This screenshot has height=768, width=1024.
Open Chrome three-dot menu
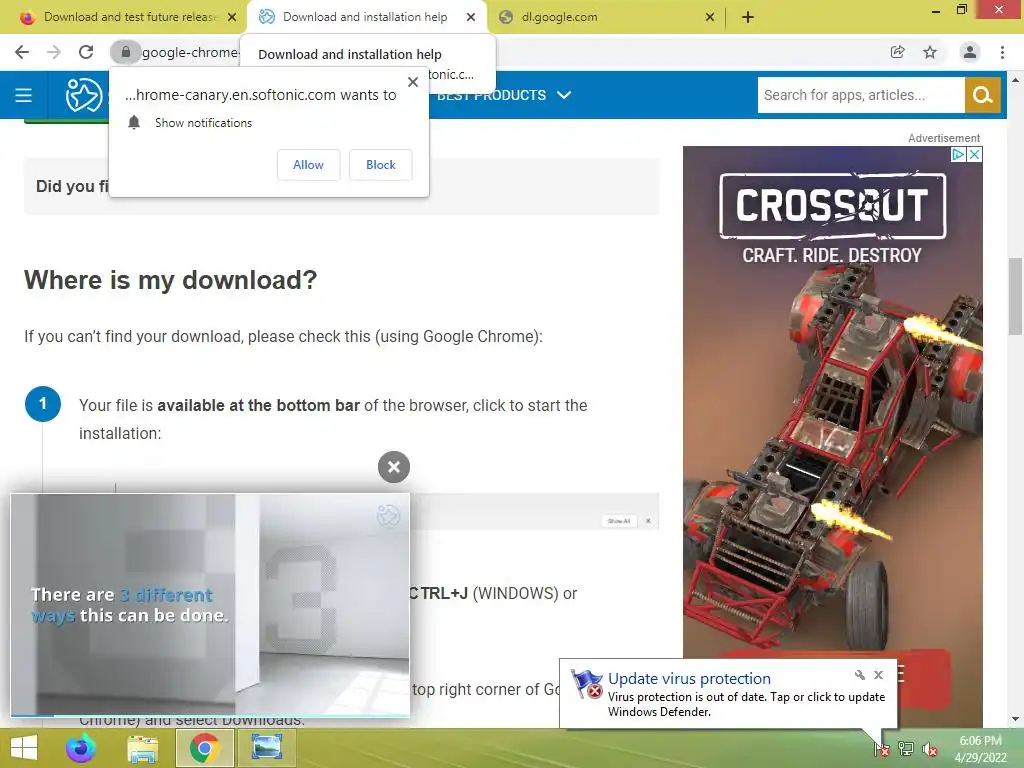click(x=1002, y=52)
